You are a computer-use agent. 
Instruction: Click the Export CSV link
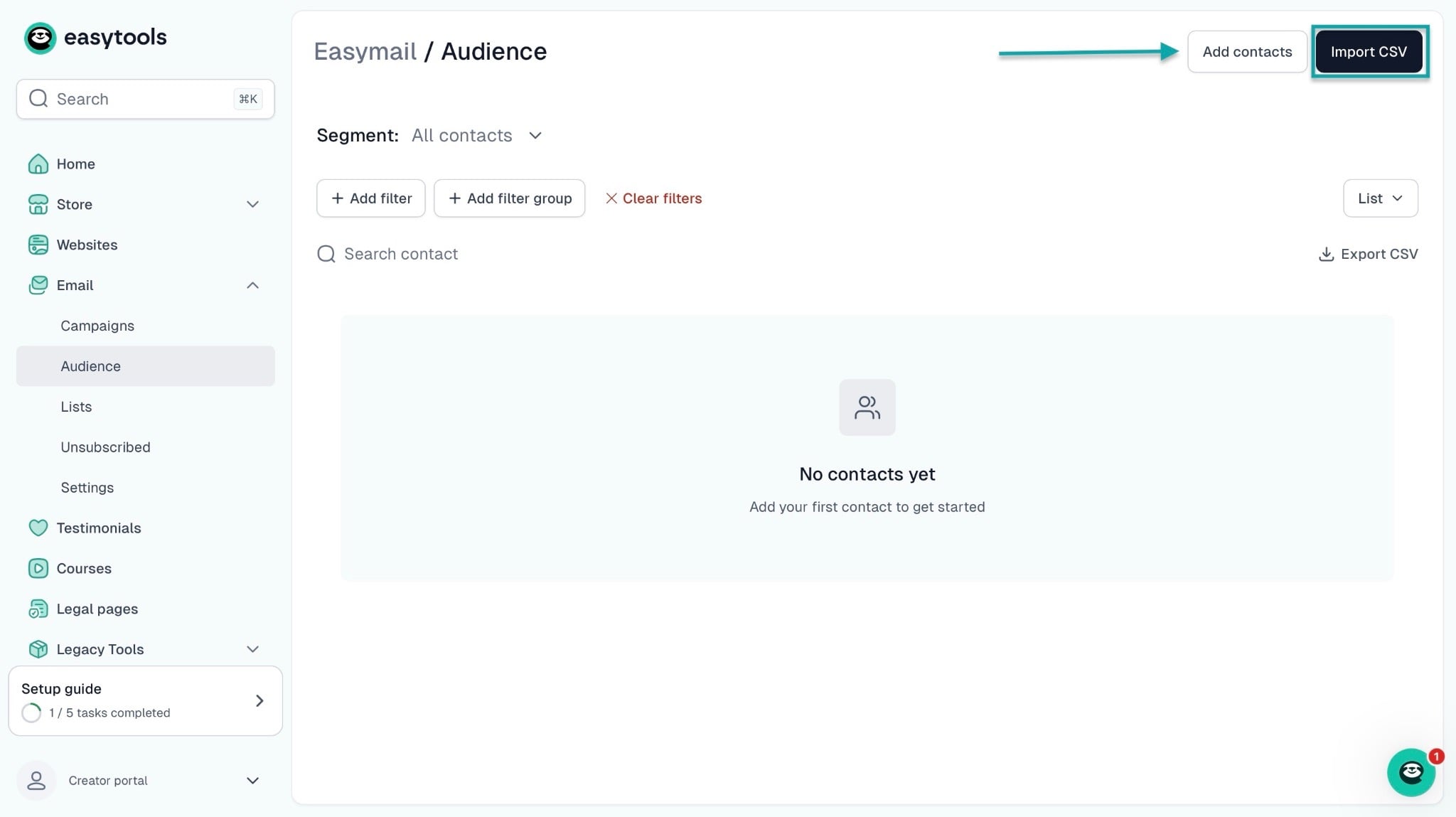click(x=1368, y=255)
